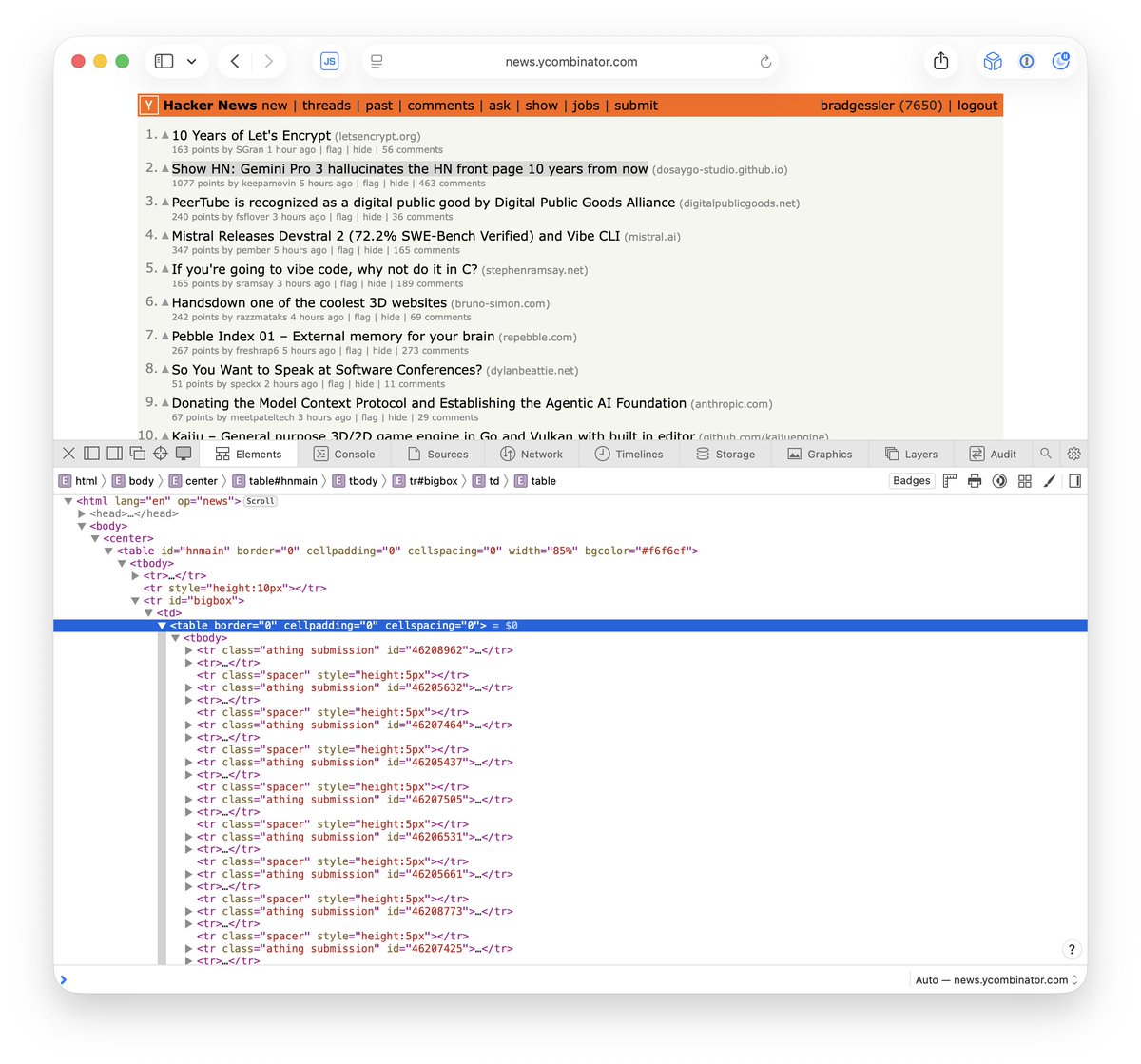Open '463 comments' on Gemini Pro 3 story

point(452,184)
